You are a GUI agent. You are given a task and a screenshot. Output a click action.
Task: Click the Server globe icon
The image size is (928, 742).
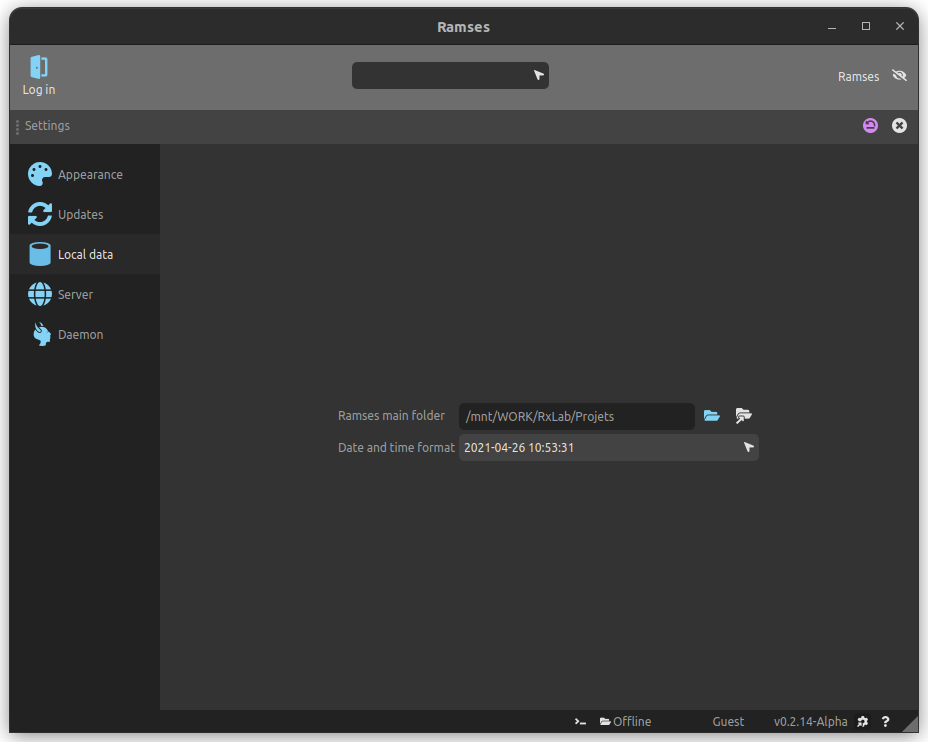40,294
